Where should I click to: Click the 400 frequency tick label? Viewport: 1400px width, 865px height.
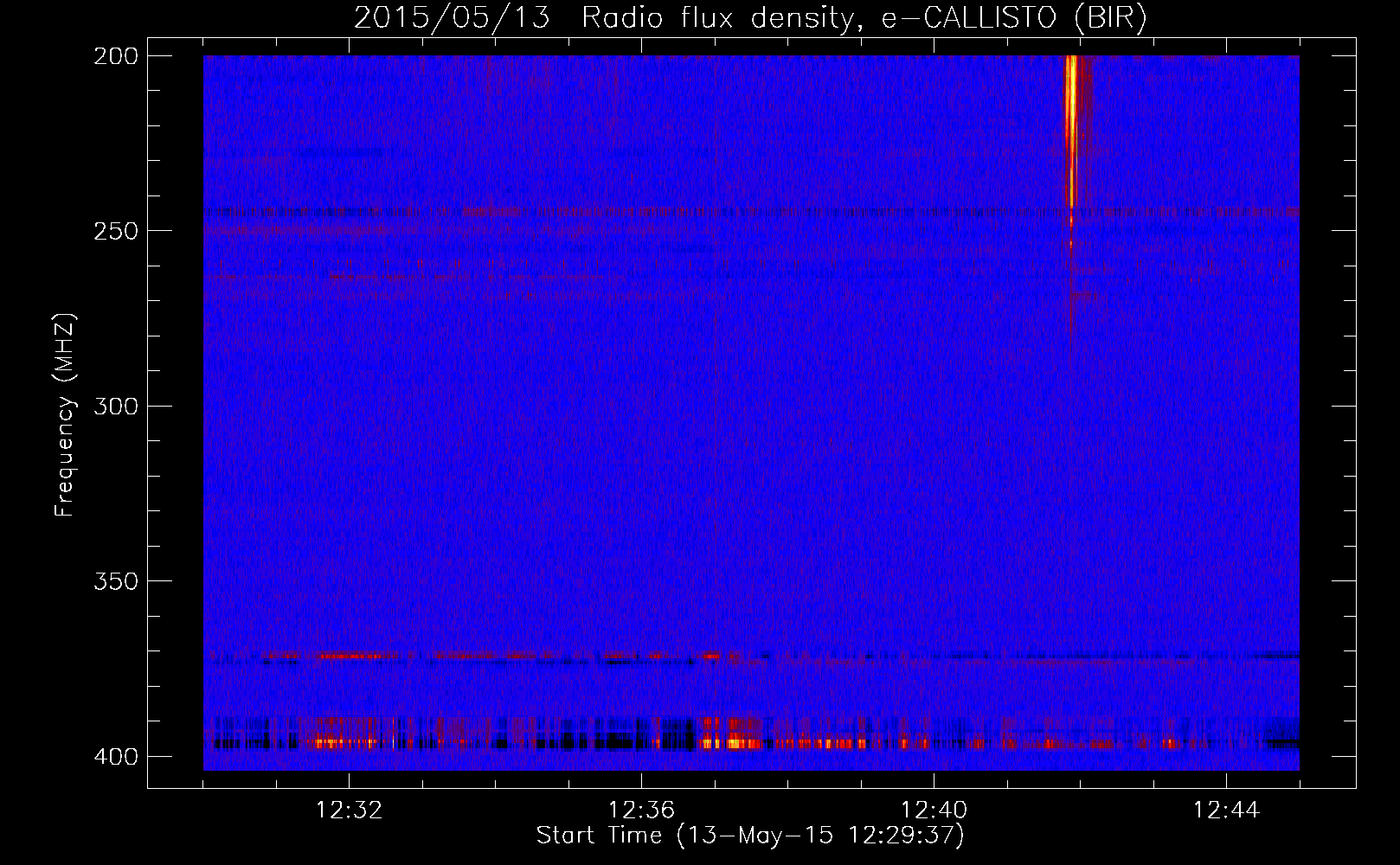(x=116, y=756)
